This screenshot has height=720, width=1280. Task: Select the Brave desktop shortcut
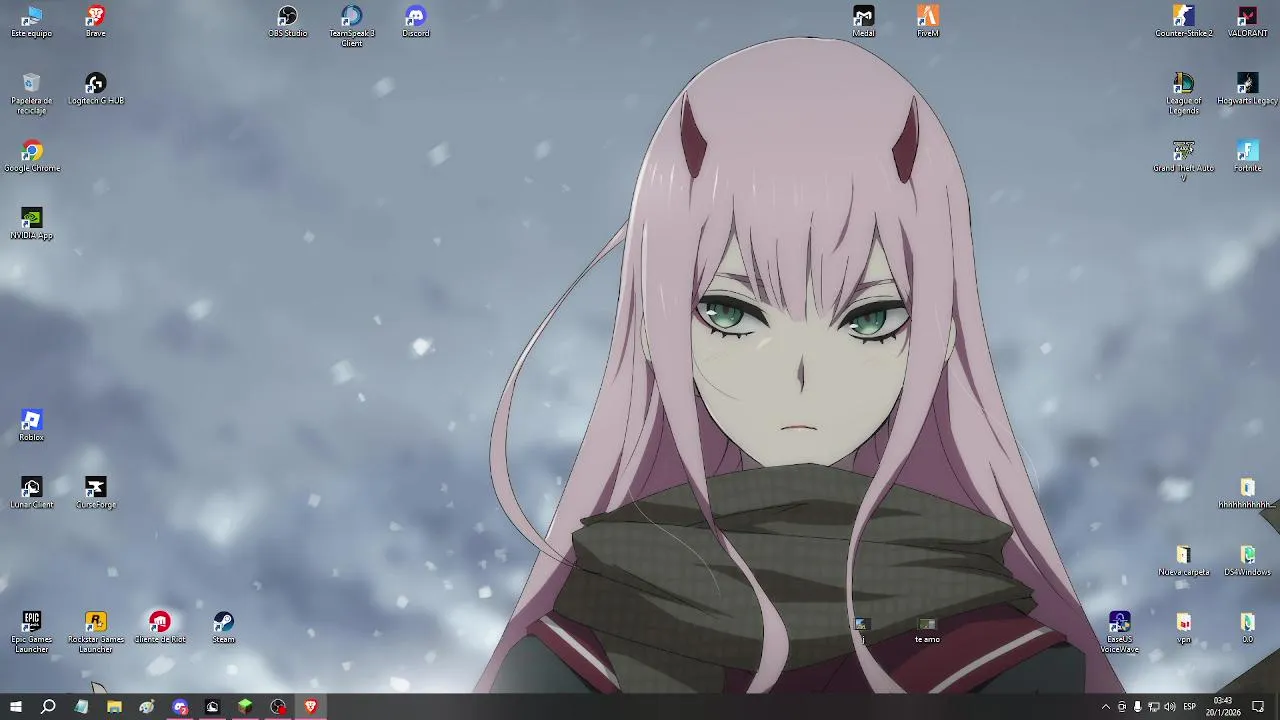coord(95,22)
